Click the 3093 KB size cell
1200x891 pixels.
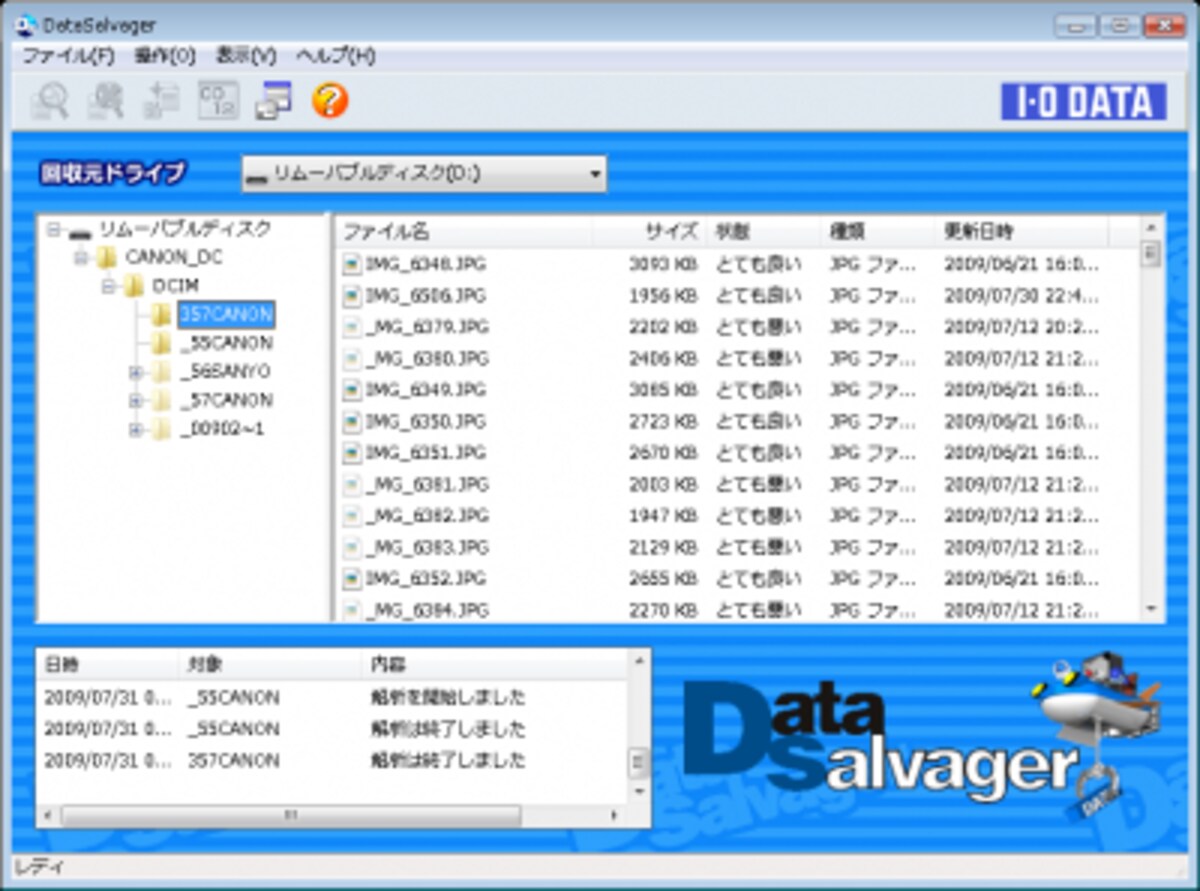tap(663, 265)
